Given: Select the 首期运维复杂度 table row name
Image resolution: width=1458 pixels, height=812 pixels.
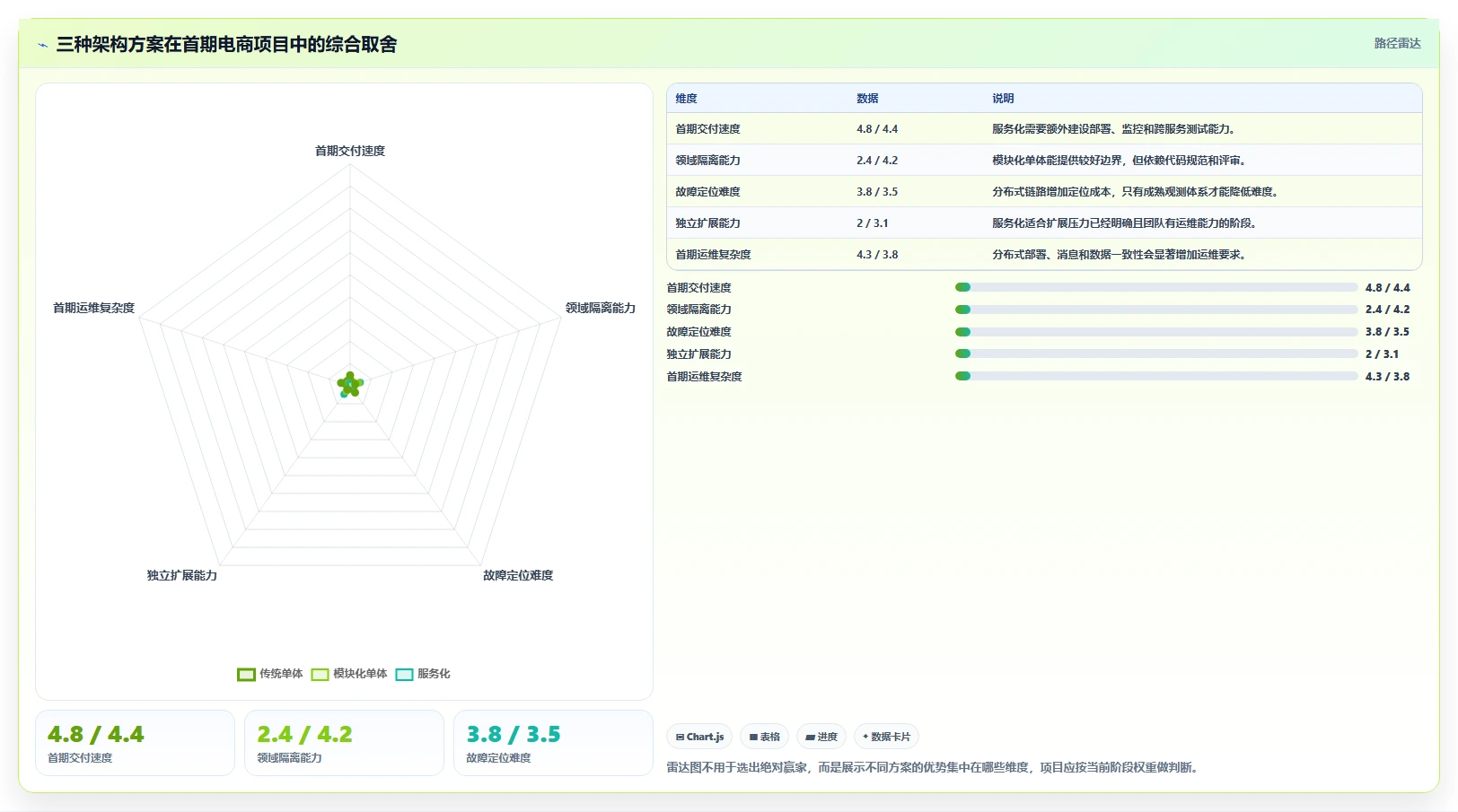Looking at the screenshot, I should tap(713, 255).
